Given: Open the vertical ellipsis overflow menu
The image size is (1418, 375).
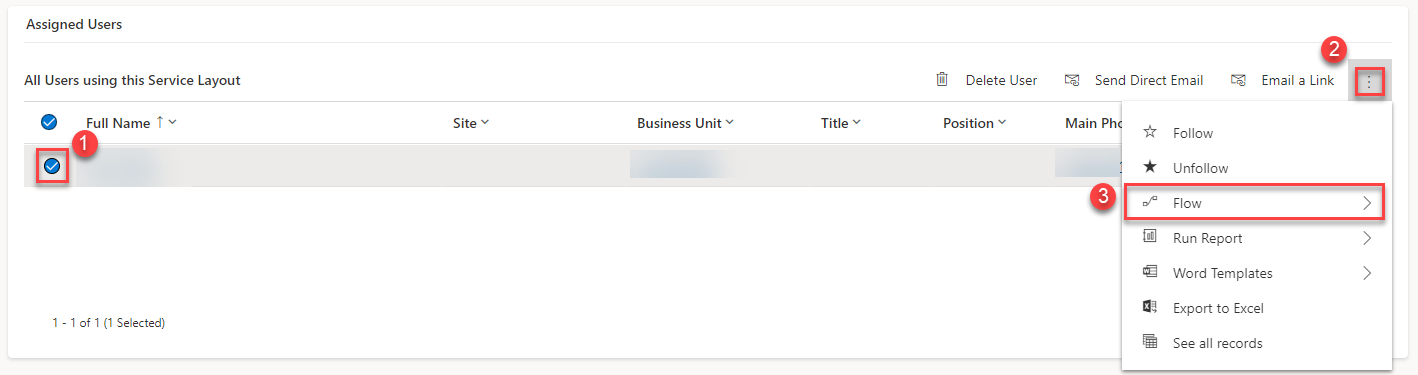Looking at the screenshot, I should pyautogui.click(x=1369, y=81).
